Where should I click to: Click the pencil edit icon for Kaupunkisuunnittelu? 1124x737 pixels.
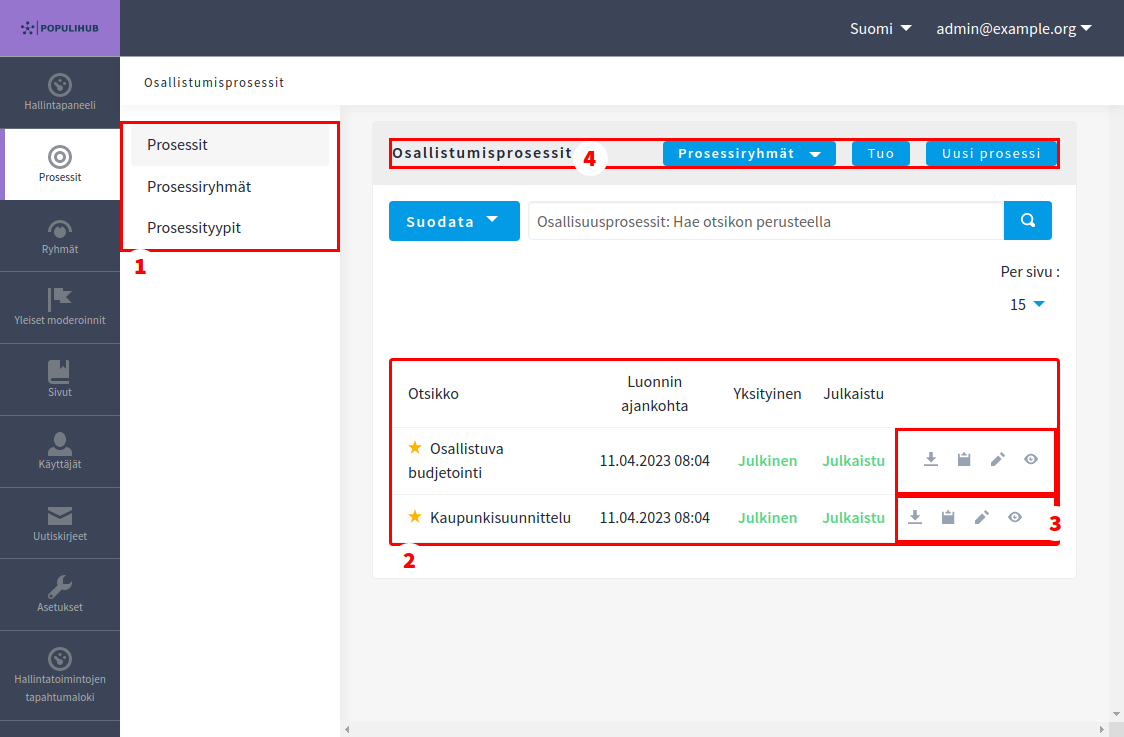tap(982, 518)
